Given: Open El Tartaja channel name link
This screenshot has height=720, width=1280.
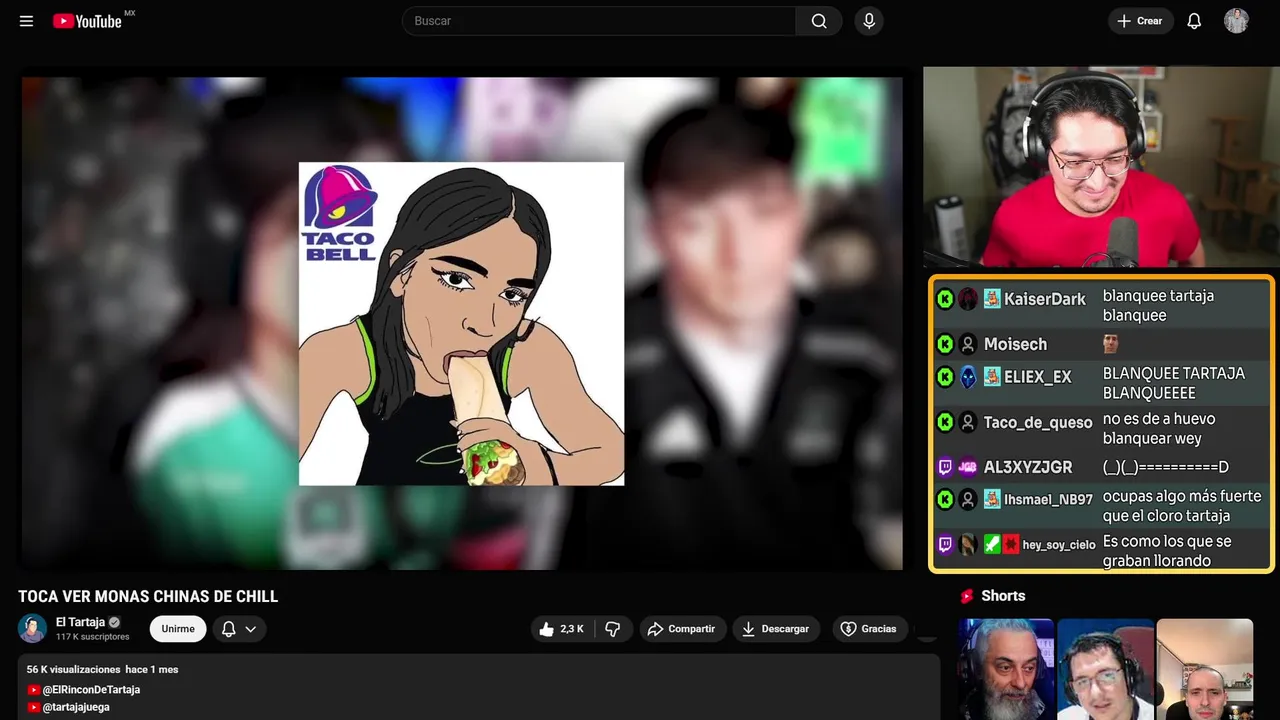Looking at the screenshot, I should (80, 622).
